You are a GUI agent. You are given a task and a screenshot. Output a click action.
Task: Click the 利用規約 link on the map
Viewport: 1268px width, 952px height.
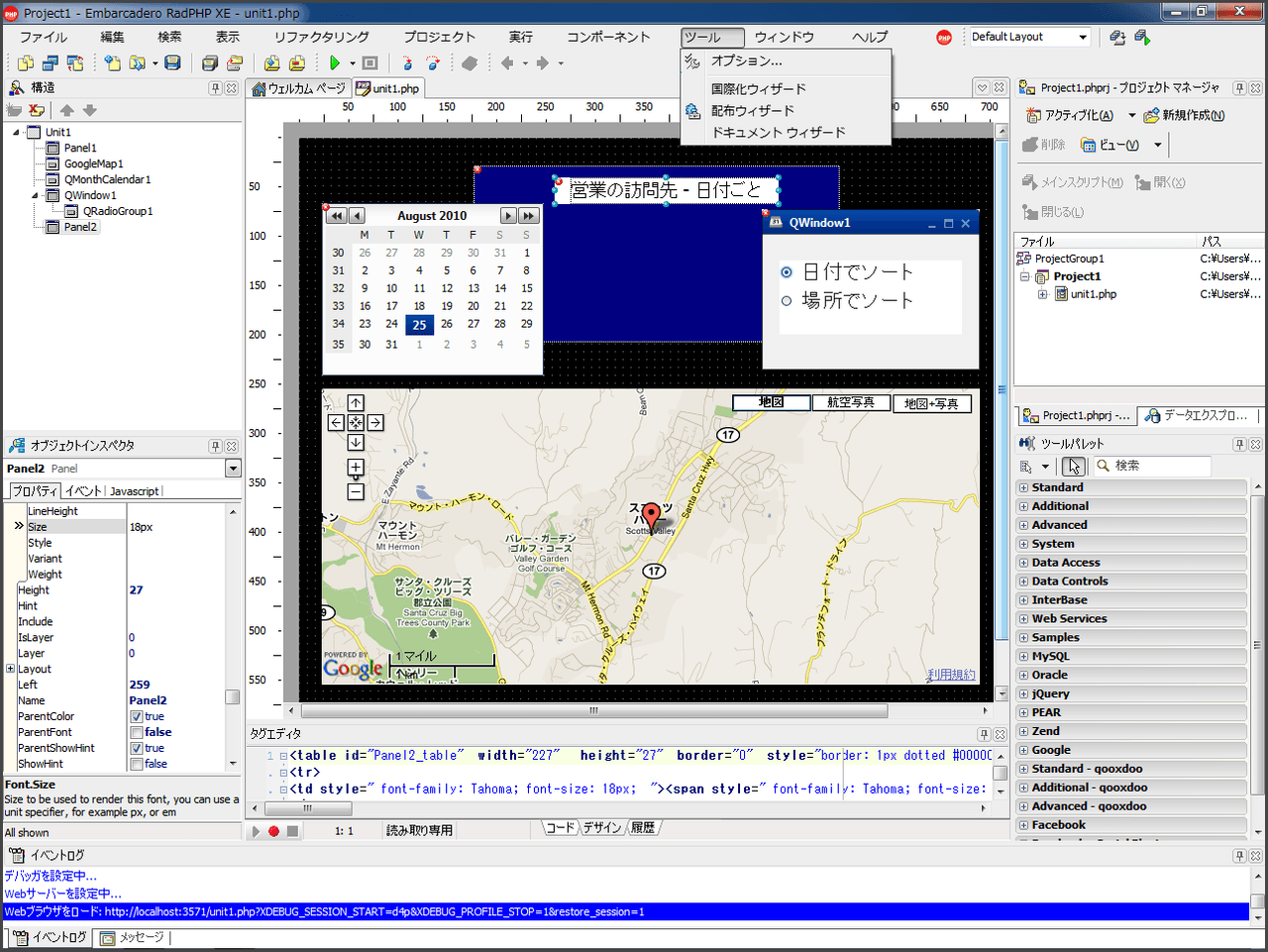coord(951,675)
